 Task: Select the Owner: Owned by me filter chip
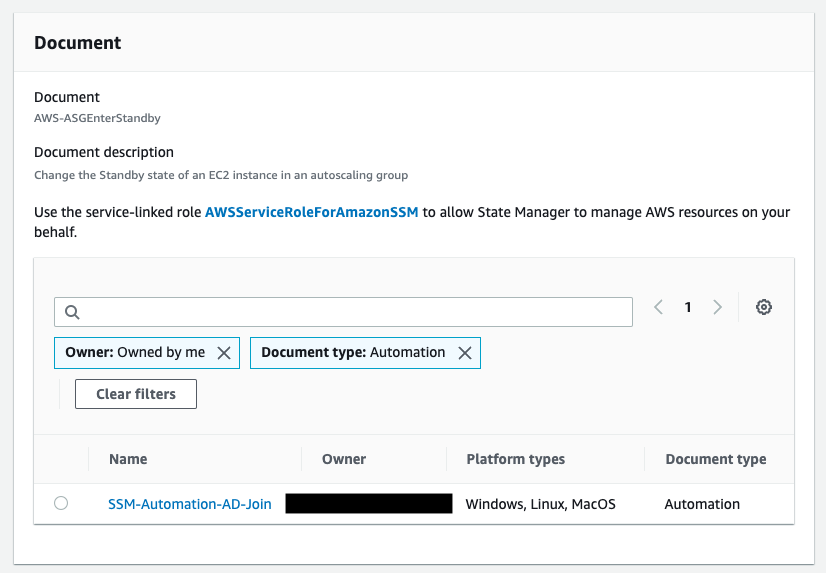point(135,352)
